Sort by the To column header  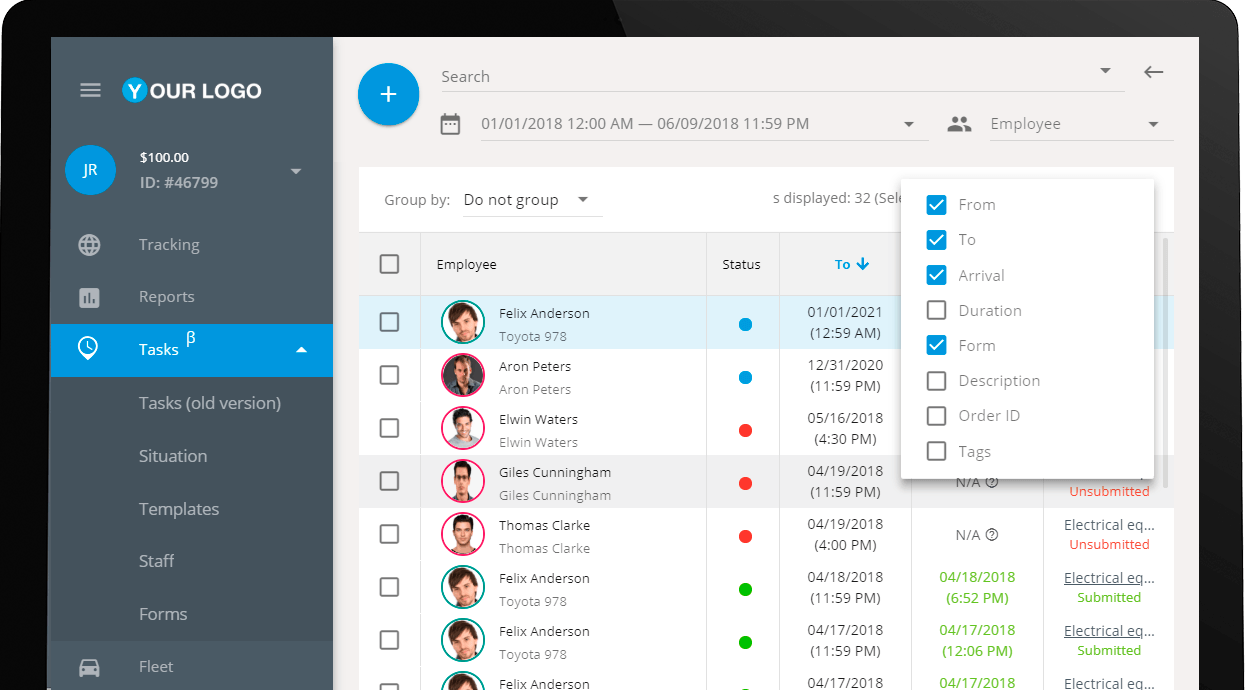(843, 264)
